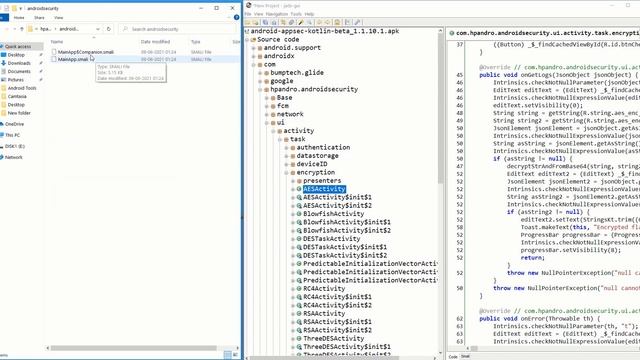Open the Help menu in jadx-gui
This screenshot has height=360, width=640.
(309, 14)
